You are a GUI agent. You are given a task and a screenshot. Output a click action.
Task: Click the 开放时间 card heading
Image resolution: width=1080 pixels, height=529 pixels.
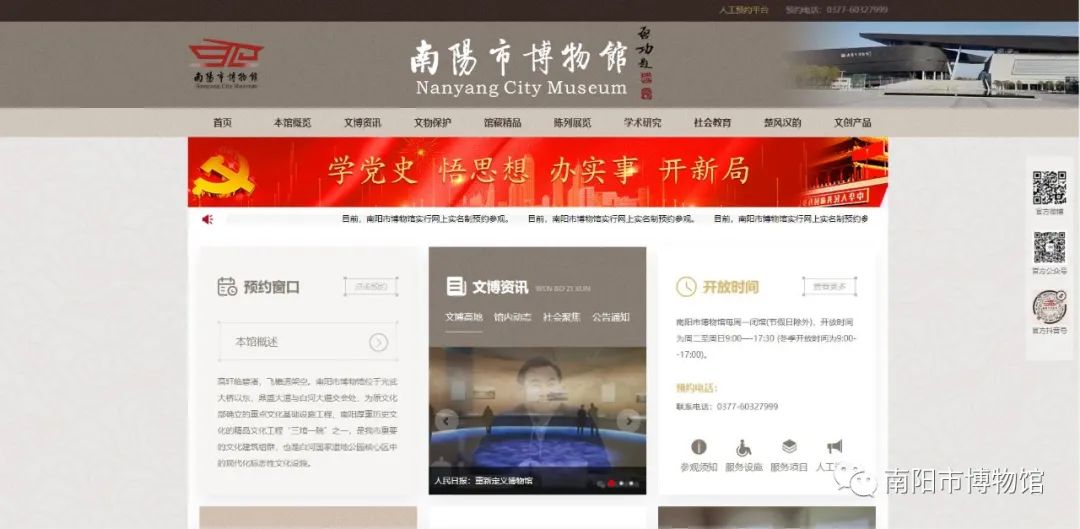coord(730,287)
